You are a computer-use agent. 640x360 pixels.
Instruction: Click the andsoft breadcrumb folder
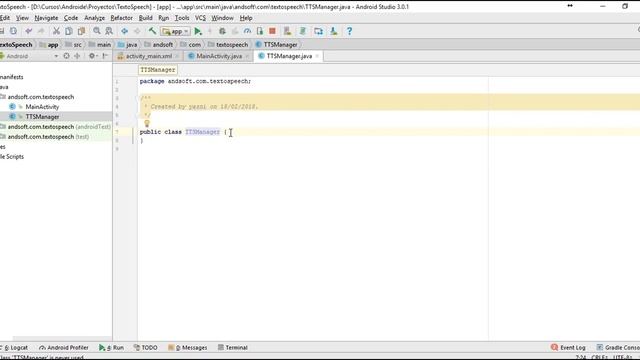[158, 44]
